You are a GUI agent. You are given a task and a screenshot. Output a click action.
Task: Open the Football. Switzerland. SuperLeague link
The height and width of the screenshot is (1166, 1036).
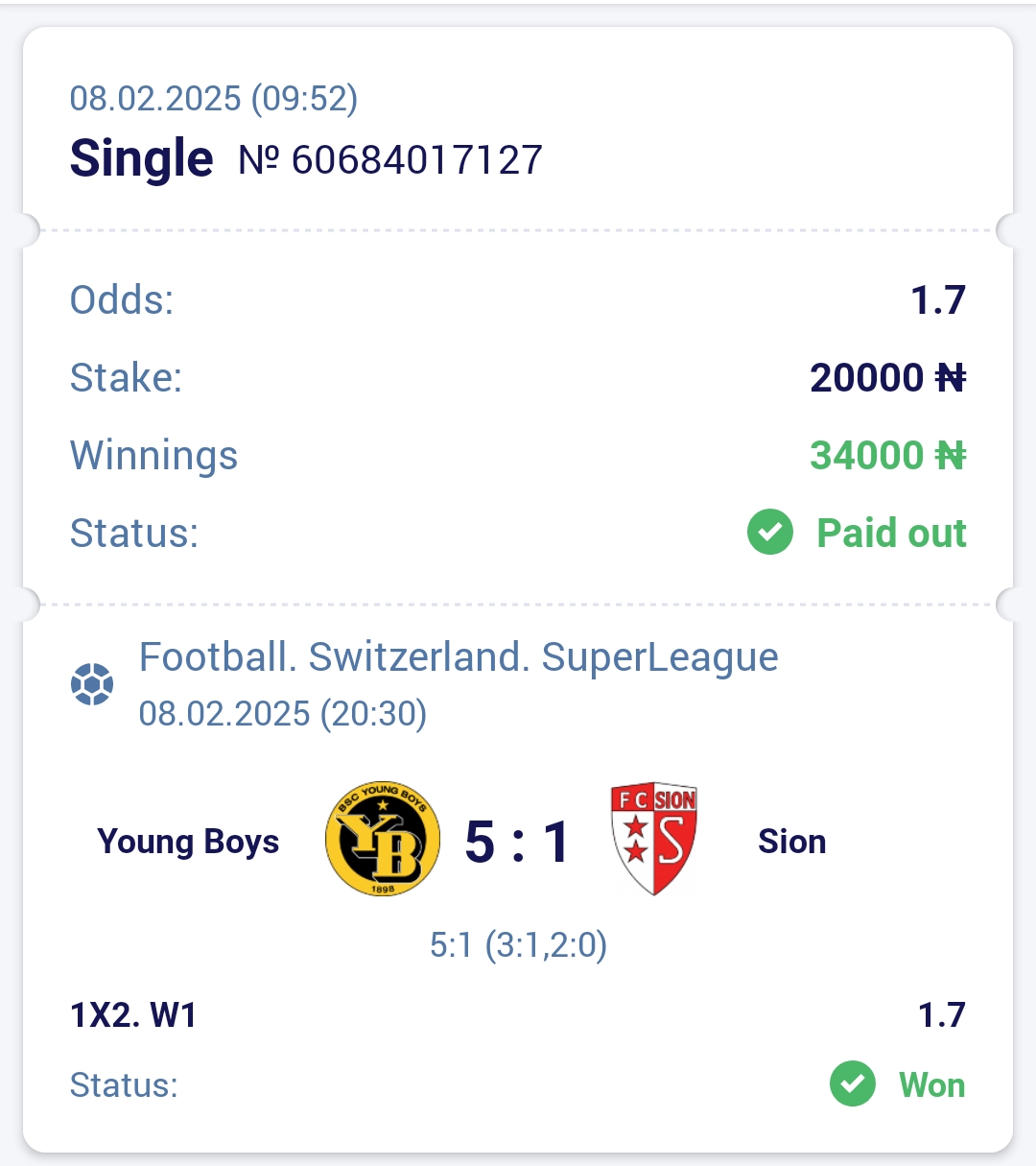(x=459, y=657)
